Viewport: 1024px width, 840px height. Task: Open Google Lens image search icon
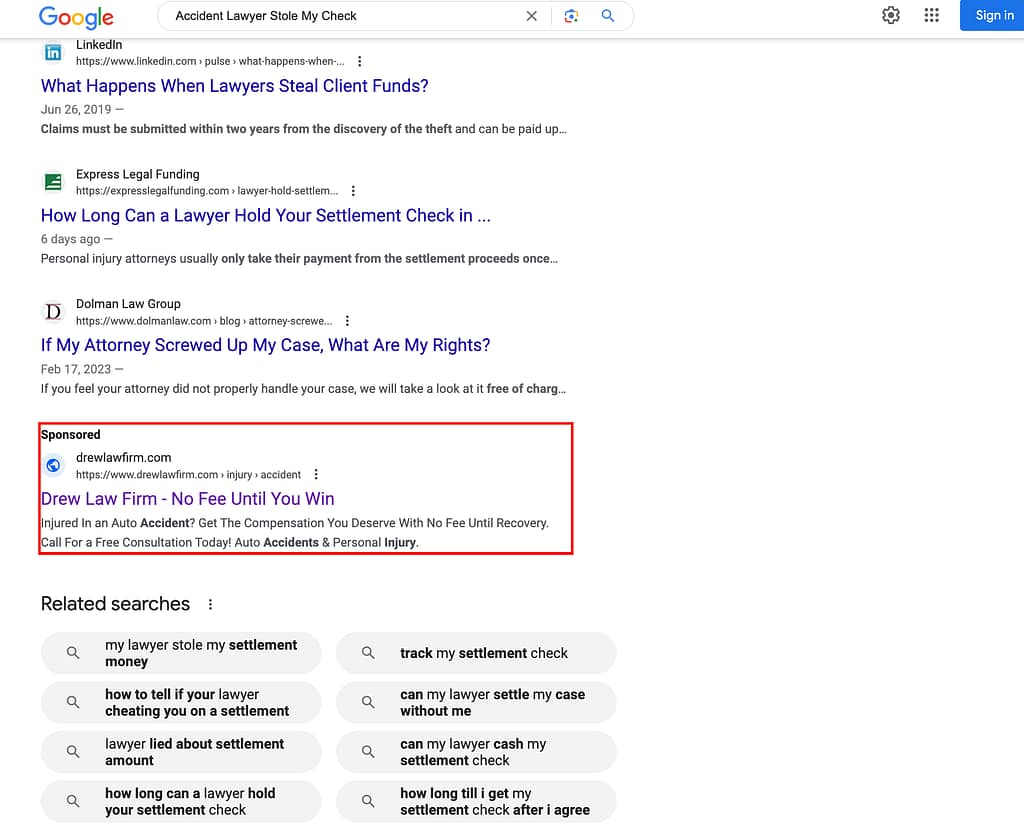571,16
